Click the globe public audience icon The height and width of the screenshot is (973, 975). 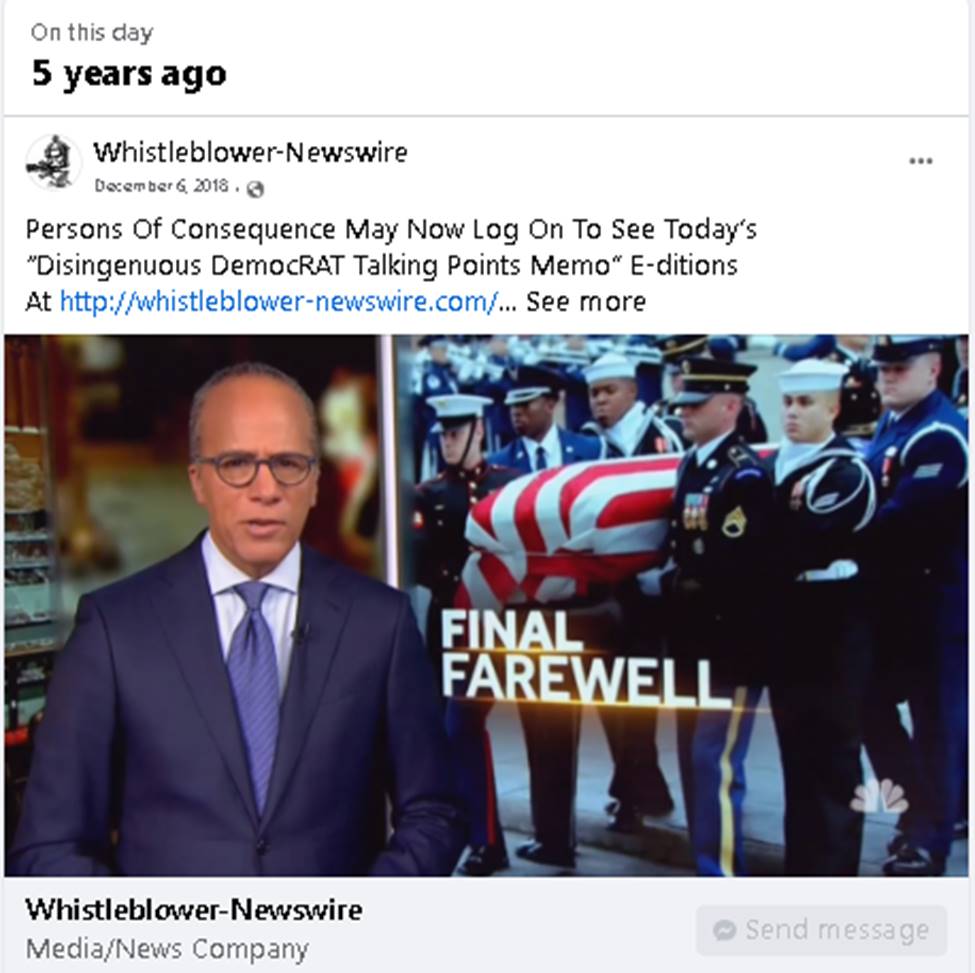click(x=256, y=189)
